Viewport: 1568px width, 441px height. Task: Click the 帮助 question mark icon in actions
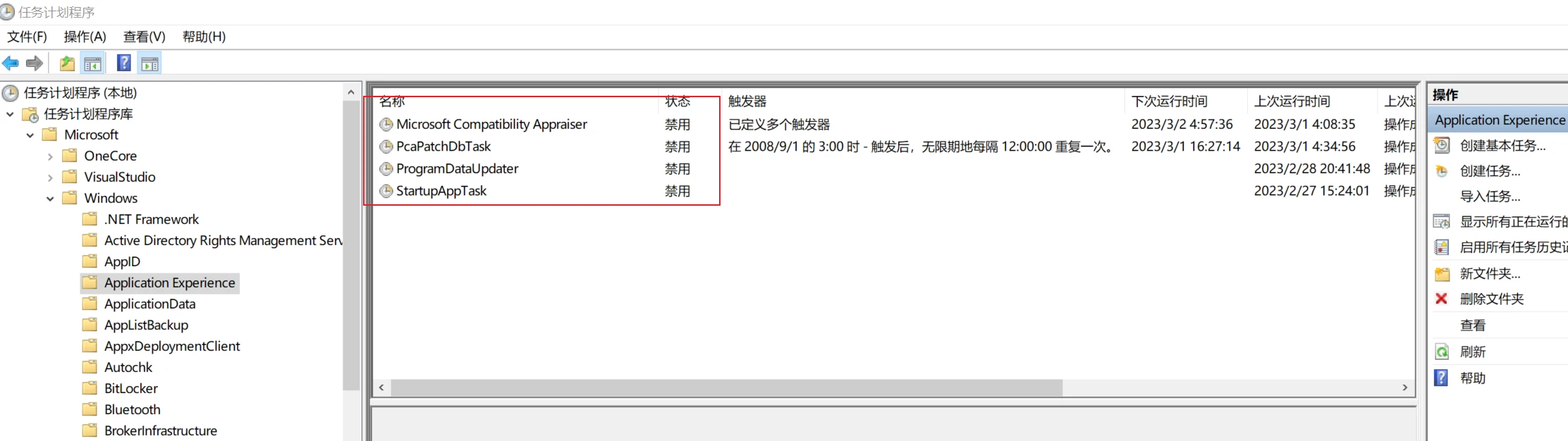tap(1442, 378)
